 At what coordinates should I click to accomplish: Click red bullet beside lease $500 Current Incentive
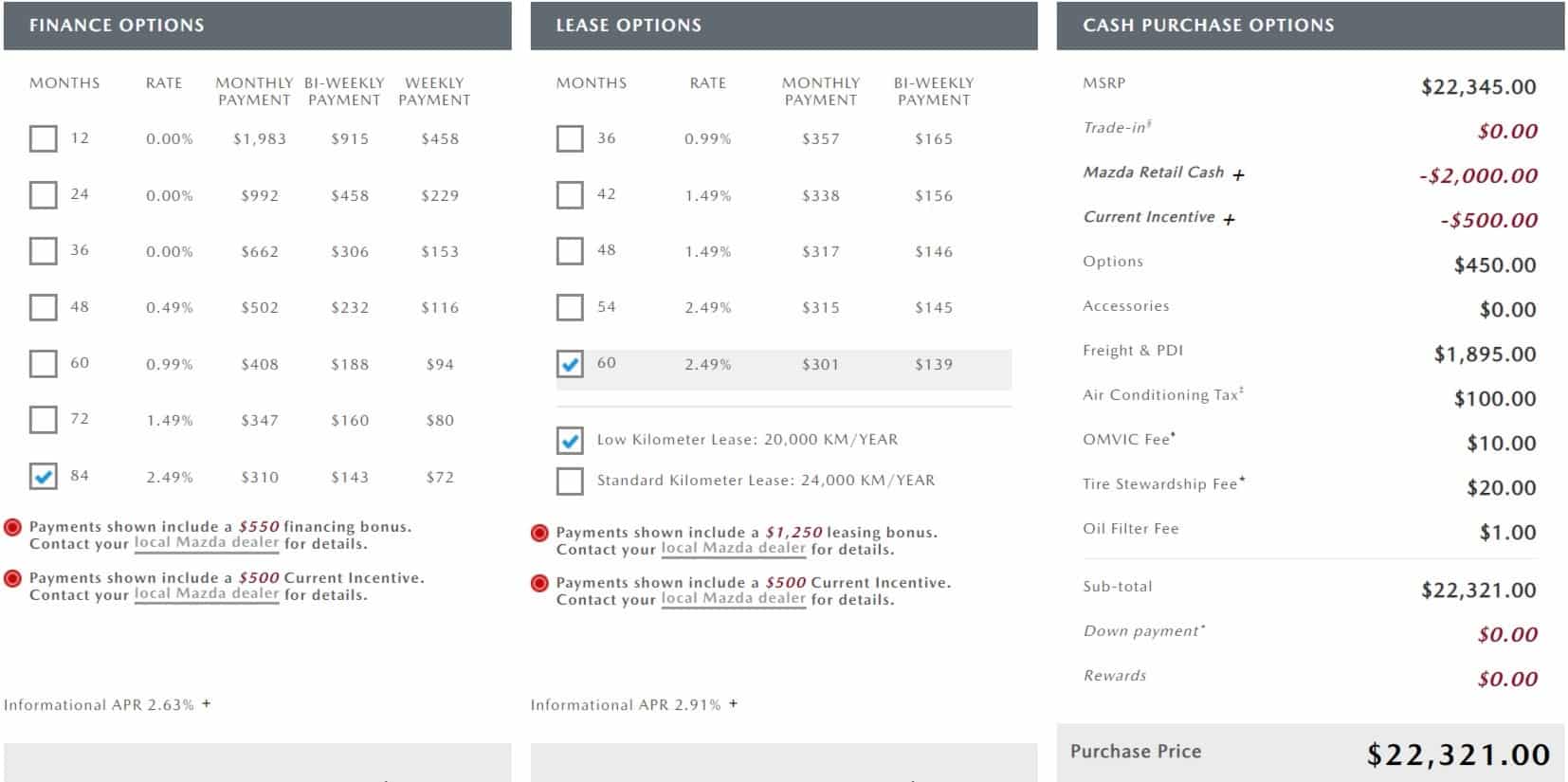point(539,583)
